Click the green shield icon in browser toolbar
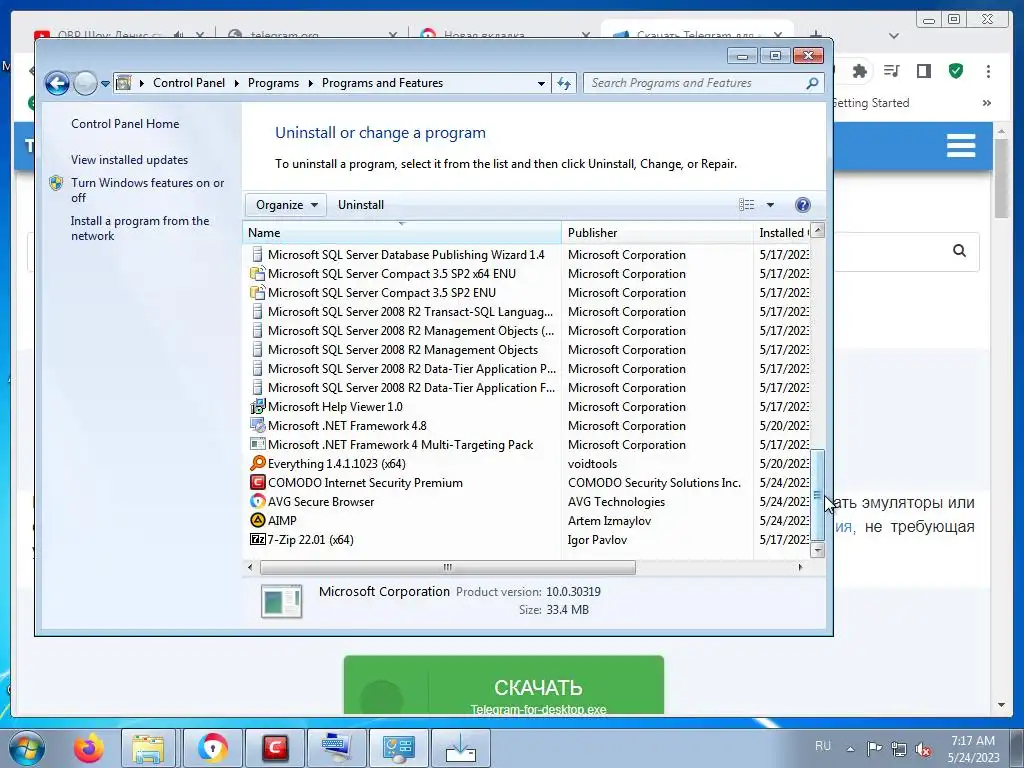This screenshot has width=1024, height=768. tap(956, 71)
